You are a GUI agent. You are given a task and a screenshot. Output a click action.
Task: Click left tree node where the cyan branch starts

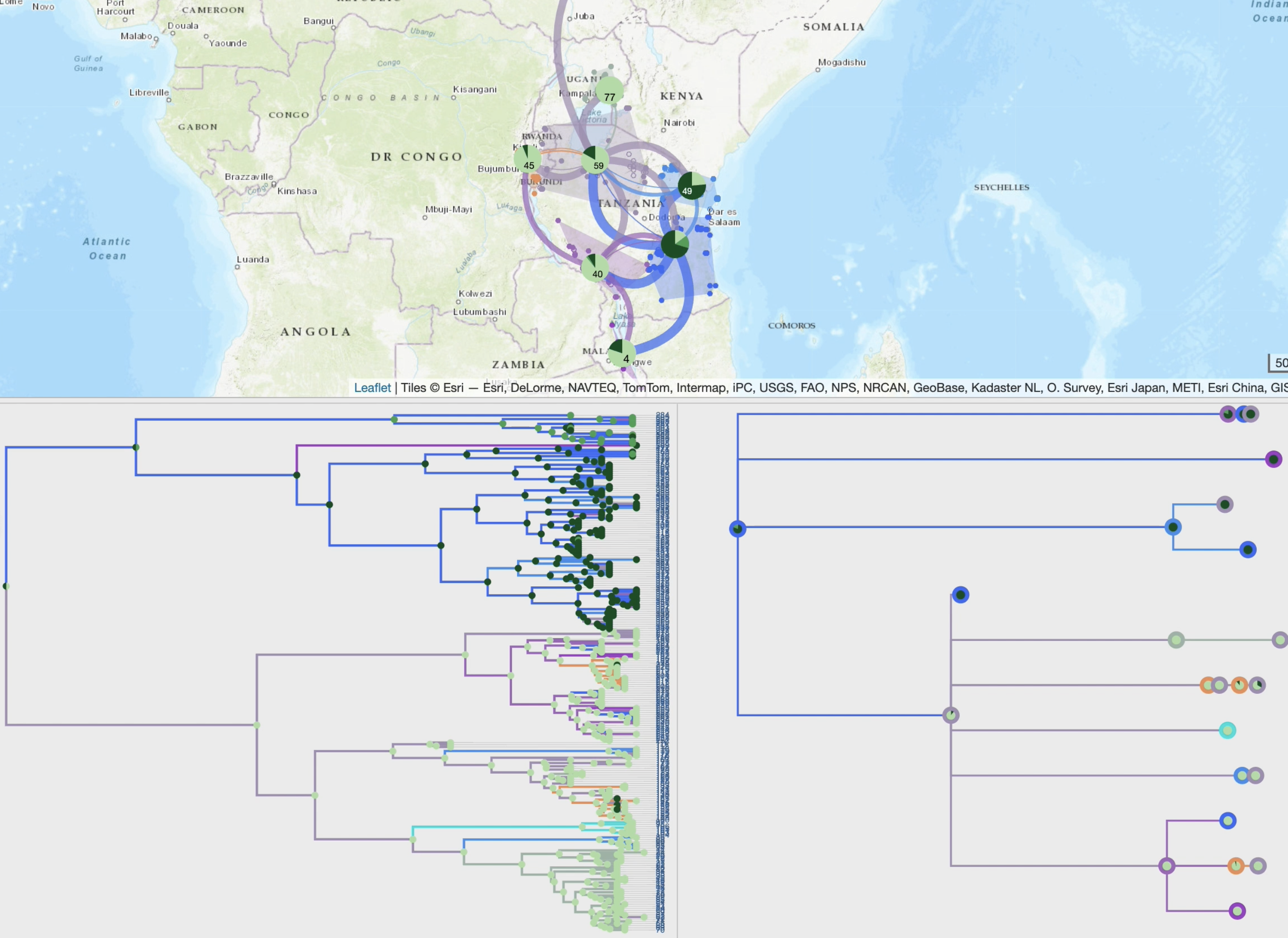(413, 839)
